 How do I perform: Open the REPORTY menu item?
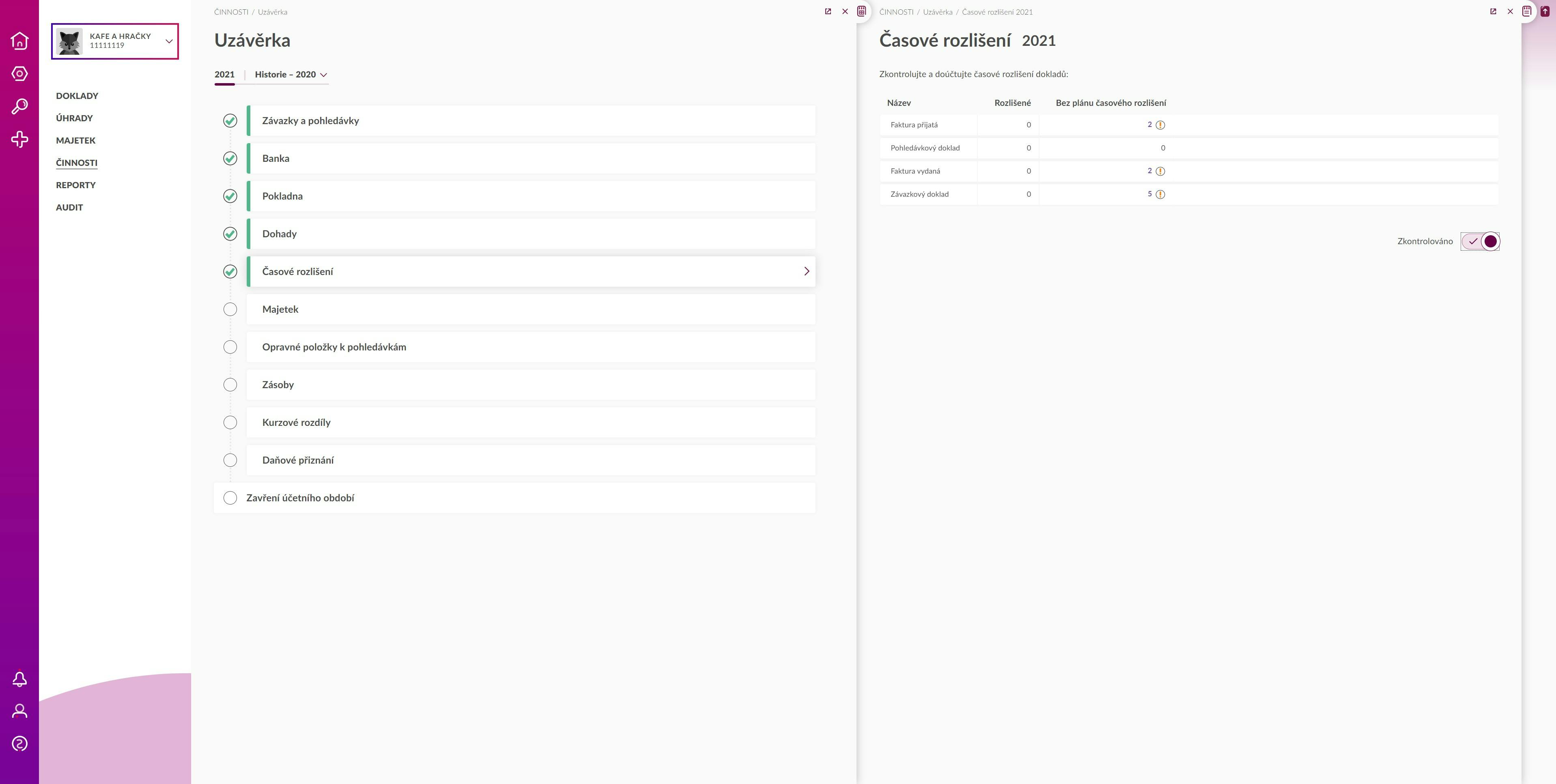pos(75,185)
